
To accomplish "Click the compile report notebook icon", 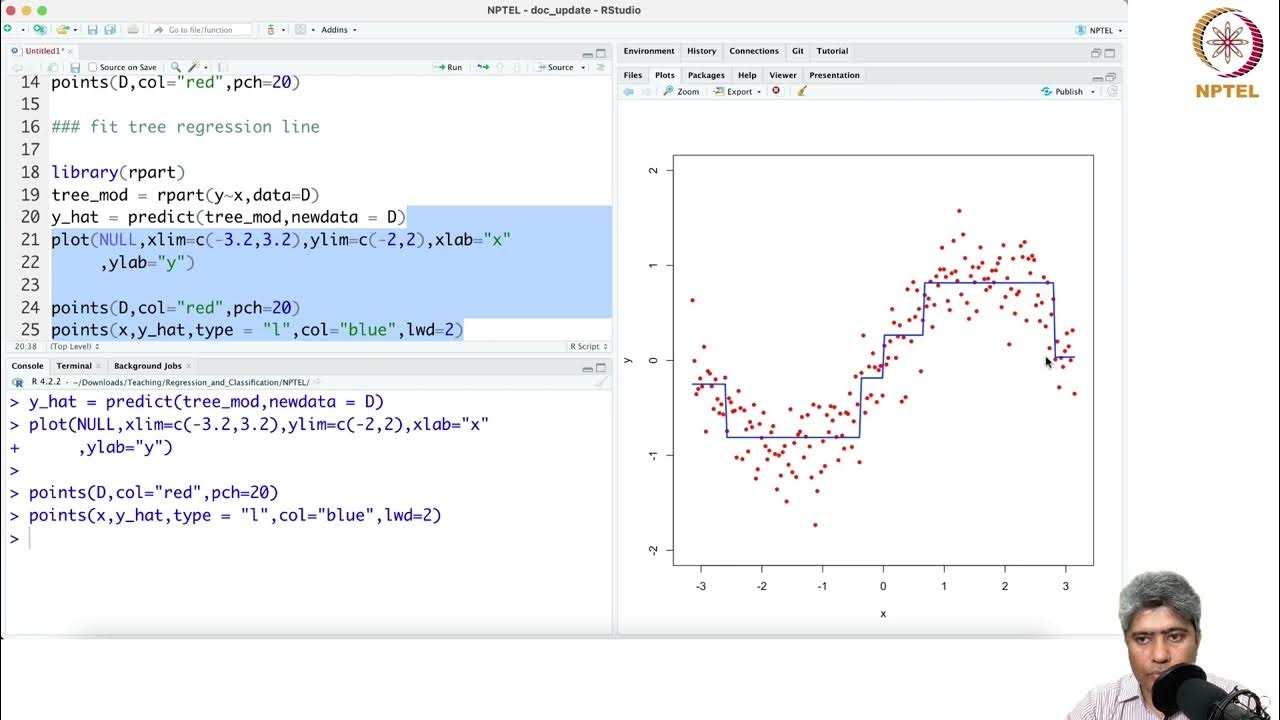I will click(222, 67).
